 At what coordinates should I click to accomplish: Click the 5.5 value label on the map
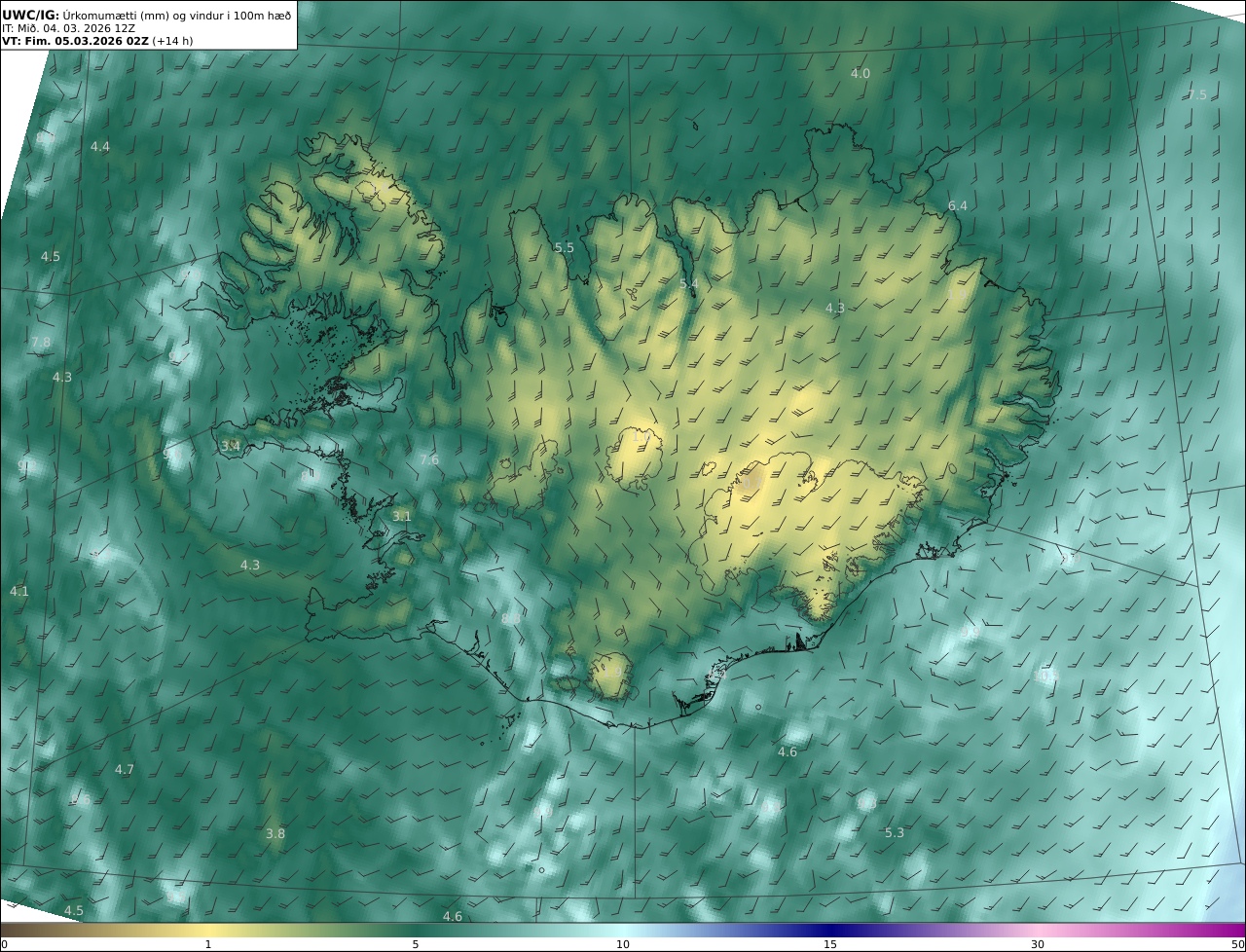coord(565,247)
